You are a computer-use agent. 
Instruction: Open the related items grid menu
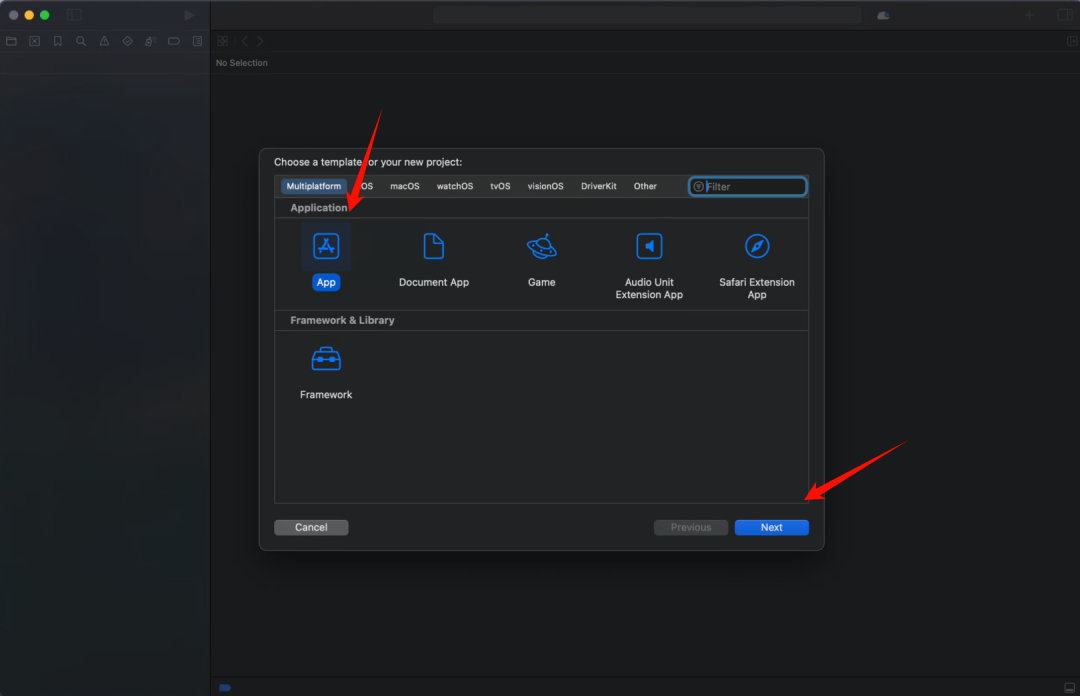[x=222, y=41]
